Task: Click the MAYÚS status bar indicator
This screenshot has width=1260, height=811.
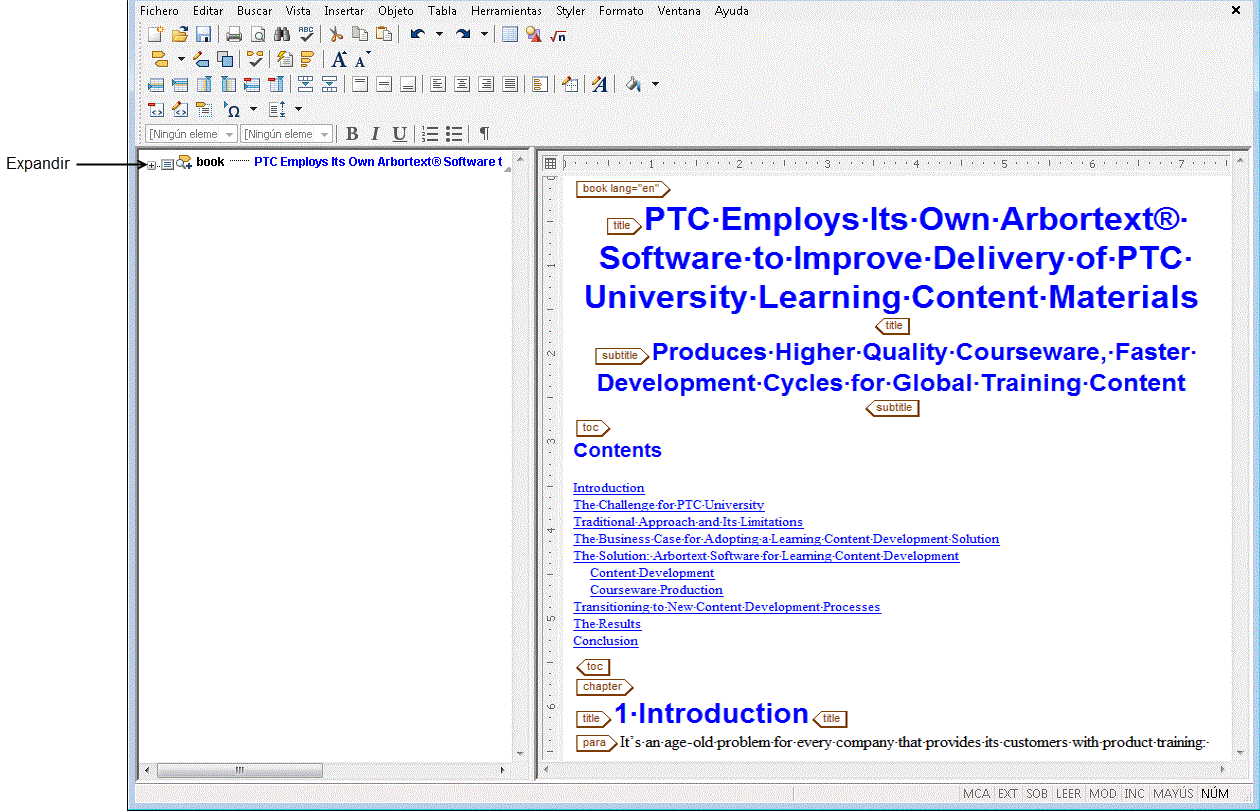Action: pos(1173,793)
